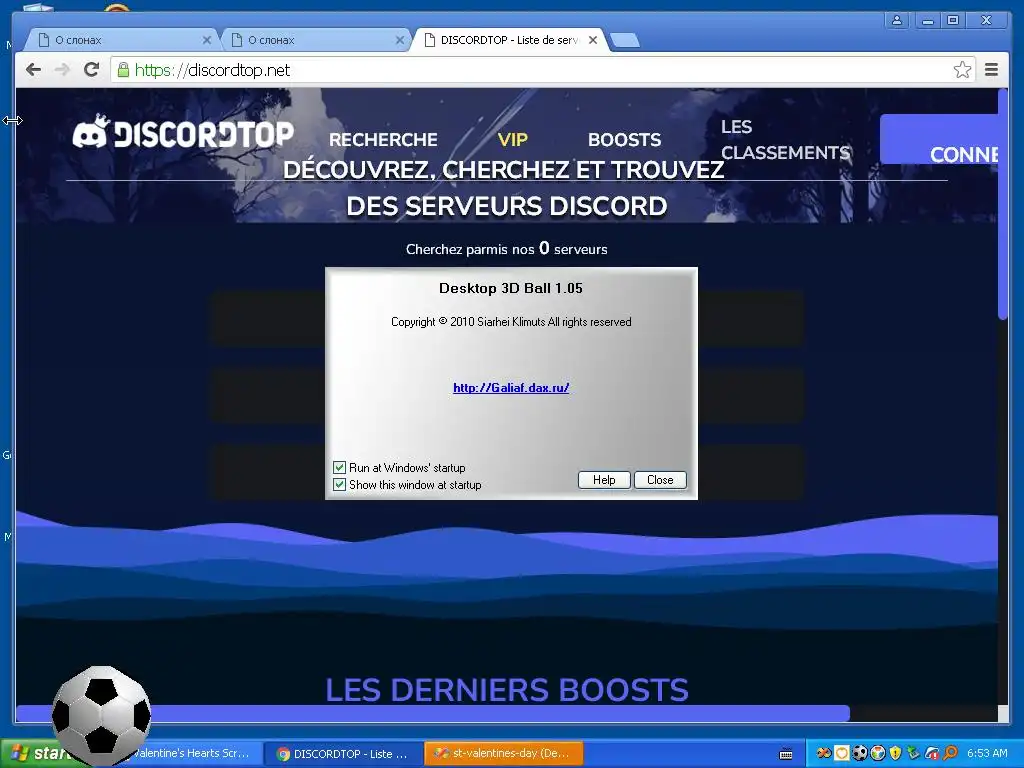Image resolution: width=1024 pixels, height=768 pixels.
Task: Click the 'LES DERNIERS BOOSTS' heading
Action: [x=507, y=690]
